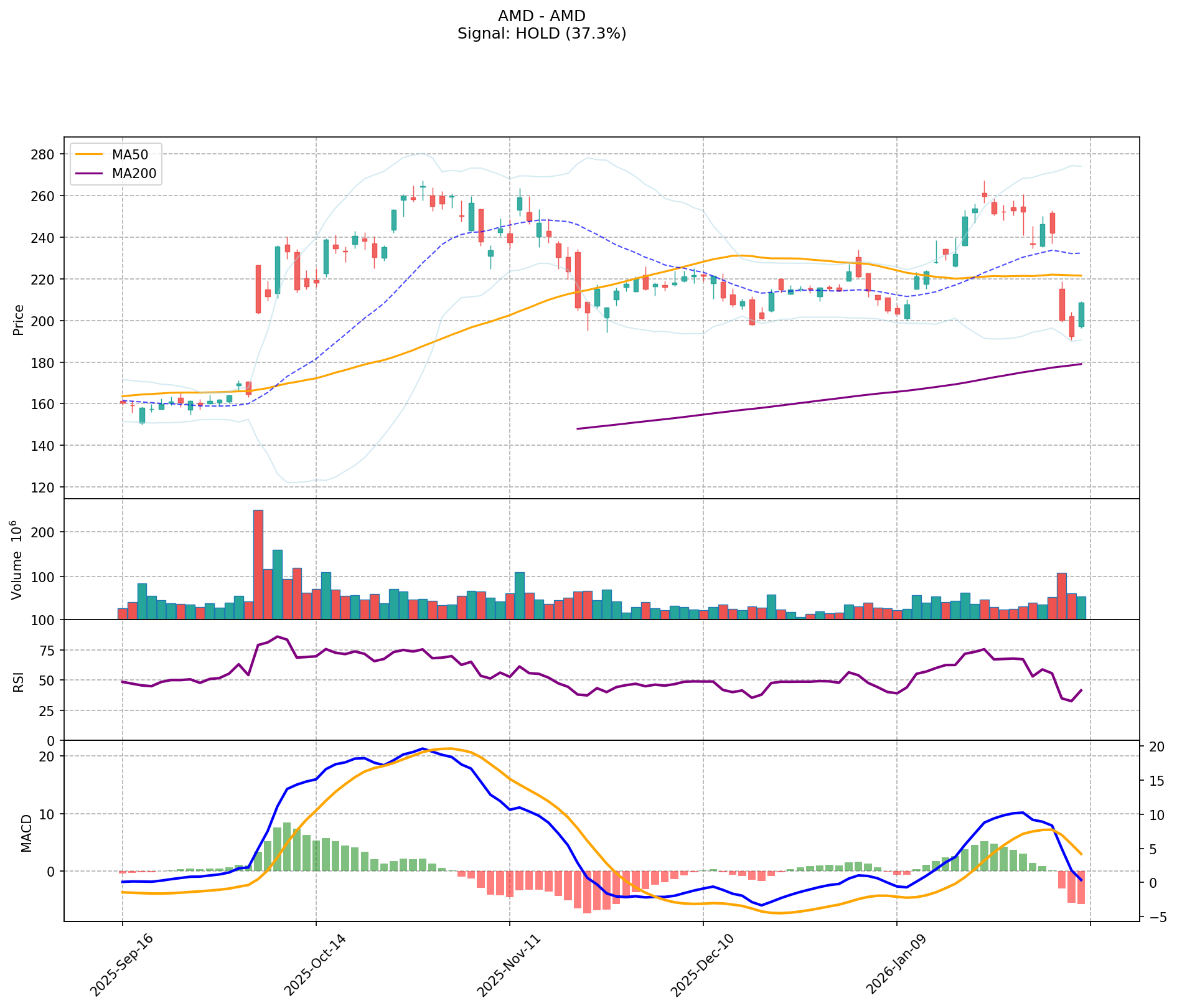1177x1008 pixels.
Task: Click the Volume y-axis label
Action: (17, 560)
